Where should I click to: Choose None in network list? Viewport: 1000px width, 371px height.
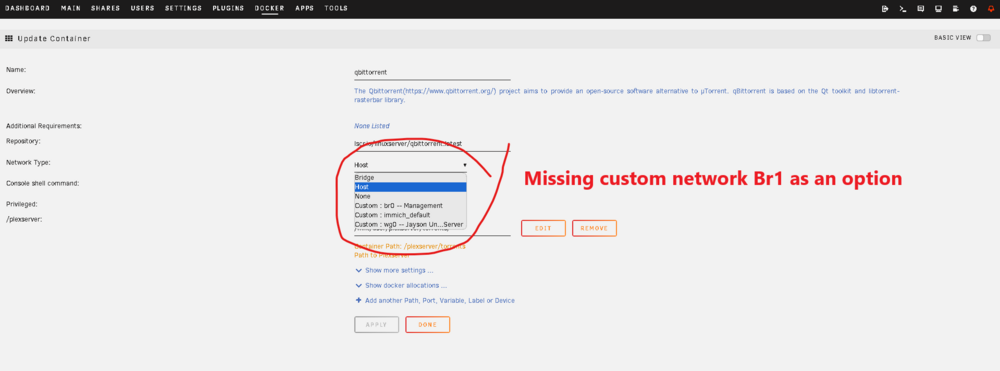410,196
